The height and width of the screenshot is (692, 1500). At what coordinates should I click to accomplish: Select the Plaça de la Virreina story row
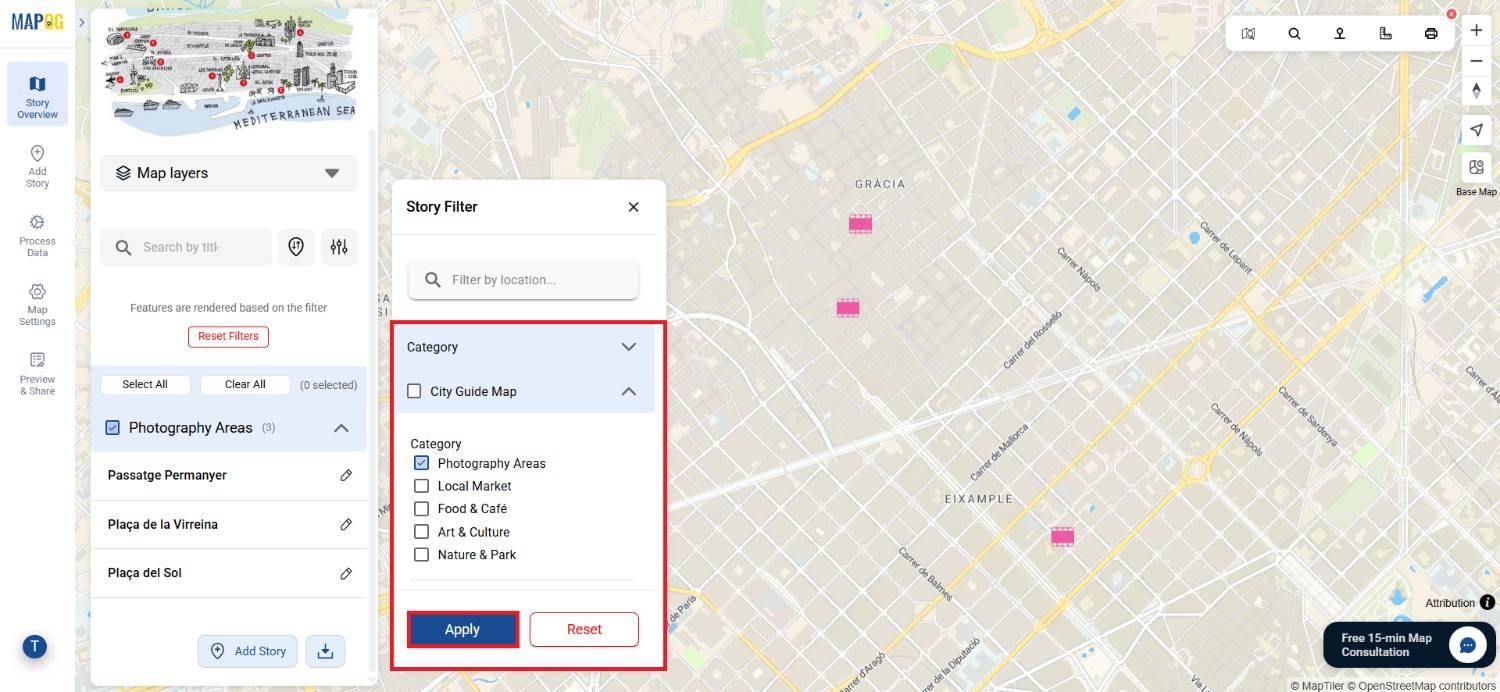(229, 524)
